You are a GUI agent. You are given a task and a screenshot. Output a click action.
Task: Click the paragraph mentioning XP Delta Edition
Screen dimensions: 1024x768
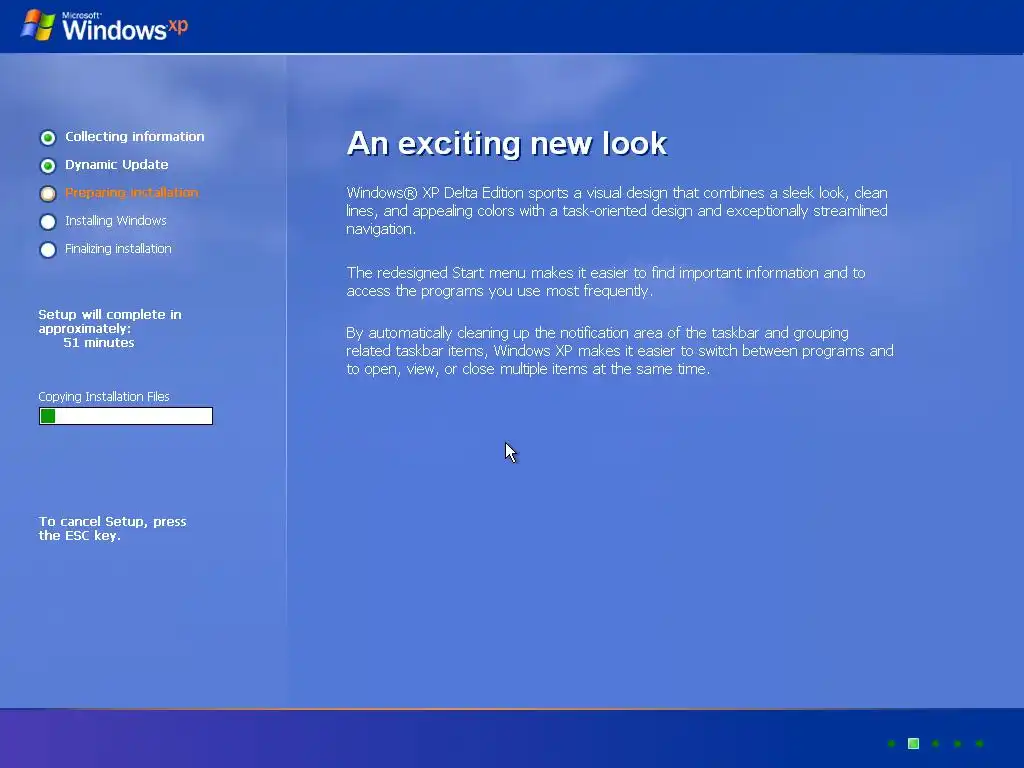tap(617, 211)
